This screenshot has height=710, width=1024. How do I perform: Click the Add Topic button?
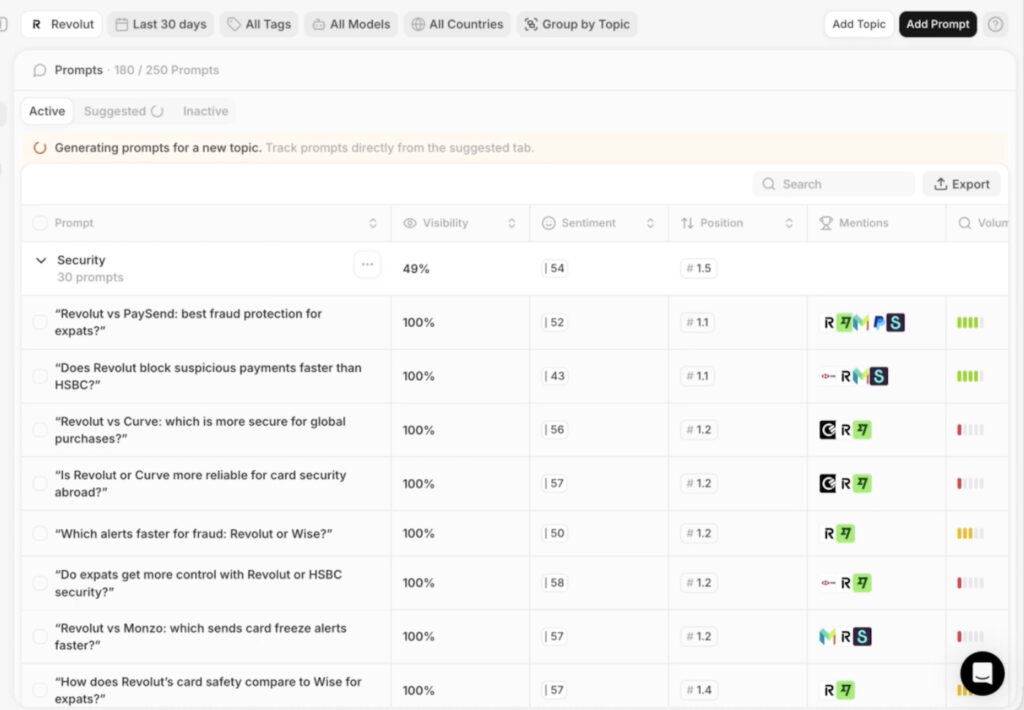click(859, 24)
